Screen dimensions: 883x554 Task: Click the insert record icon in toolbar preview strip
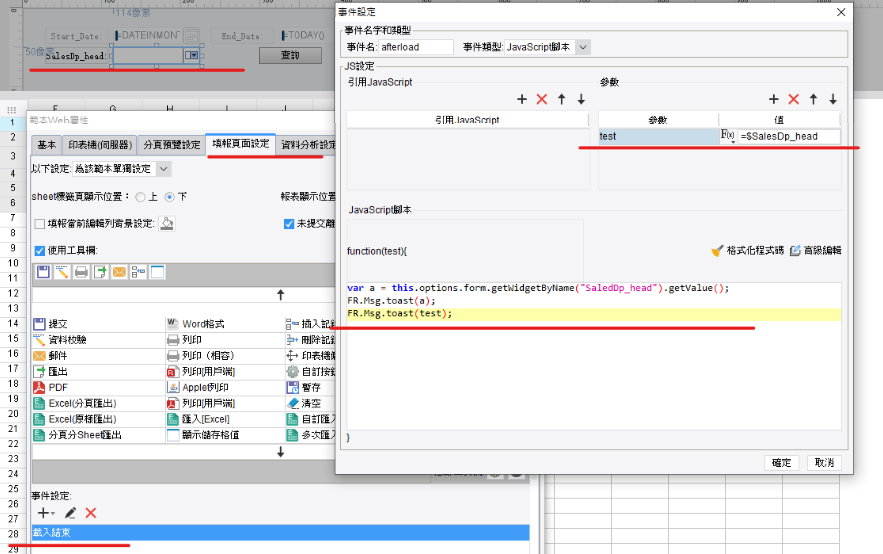138,272
